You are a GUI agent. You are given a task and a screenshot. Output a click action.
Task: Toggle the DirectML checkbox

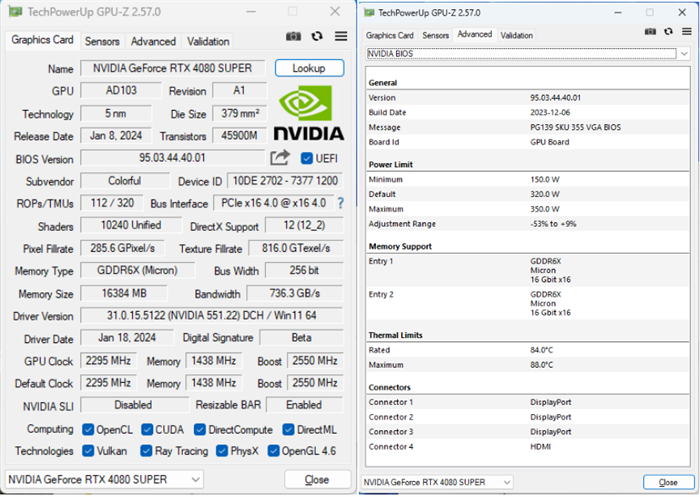[x=288, y=430]
